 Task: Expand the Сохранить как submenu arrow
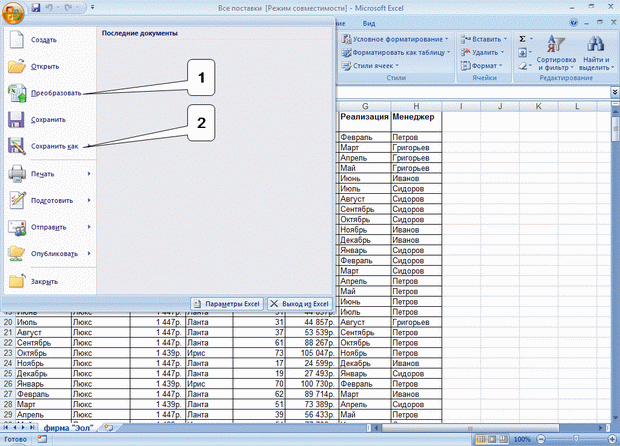[x=89, y=146]
